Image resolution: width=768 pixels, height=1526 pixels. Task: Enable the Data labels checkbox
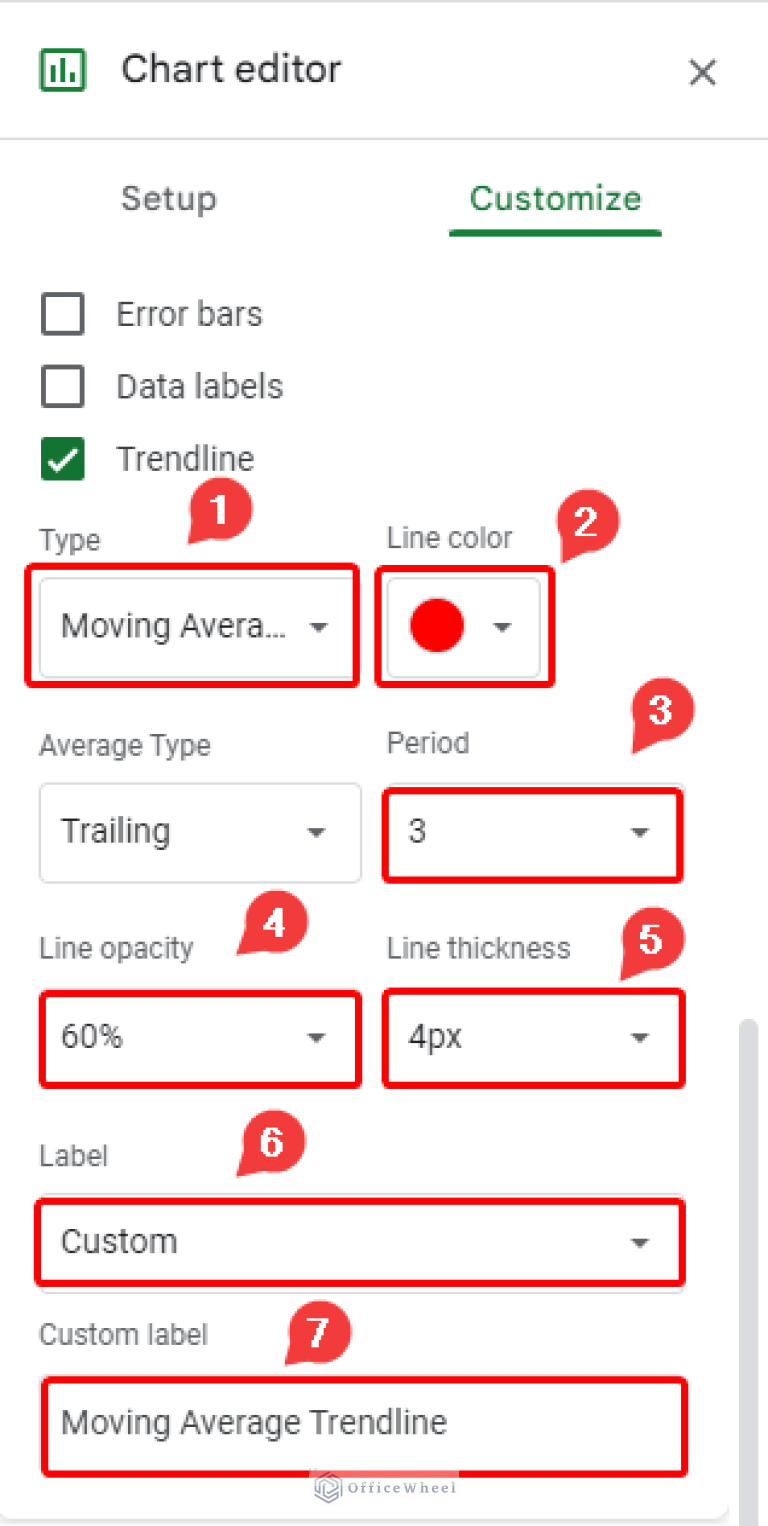click(62, 386)
